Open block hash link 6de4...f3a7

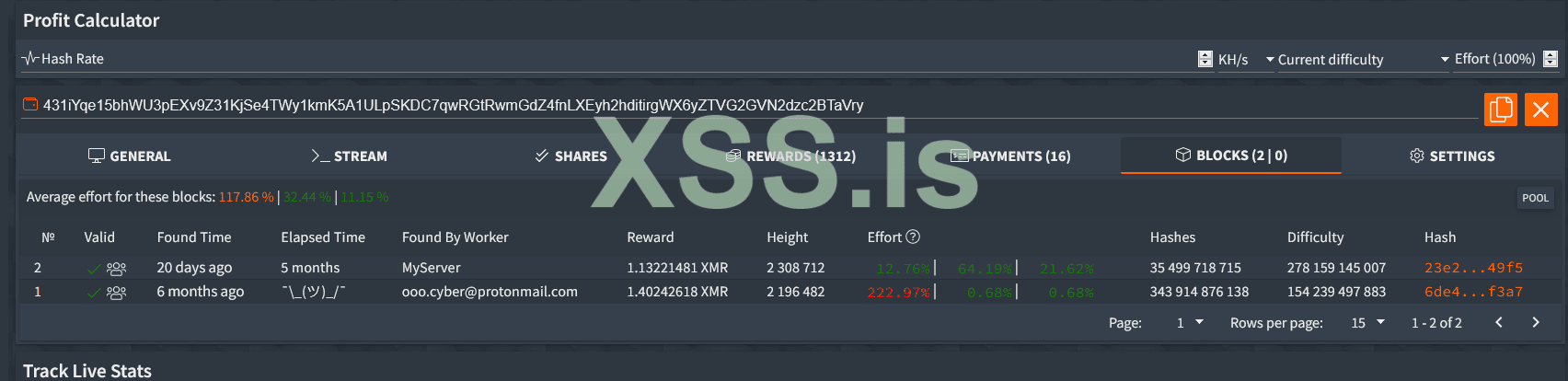pos(1473,292)
